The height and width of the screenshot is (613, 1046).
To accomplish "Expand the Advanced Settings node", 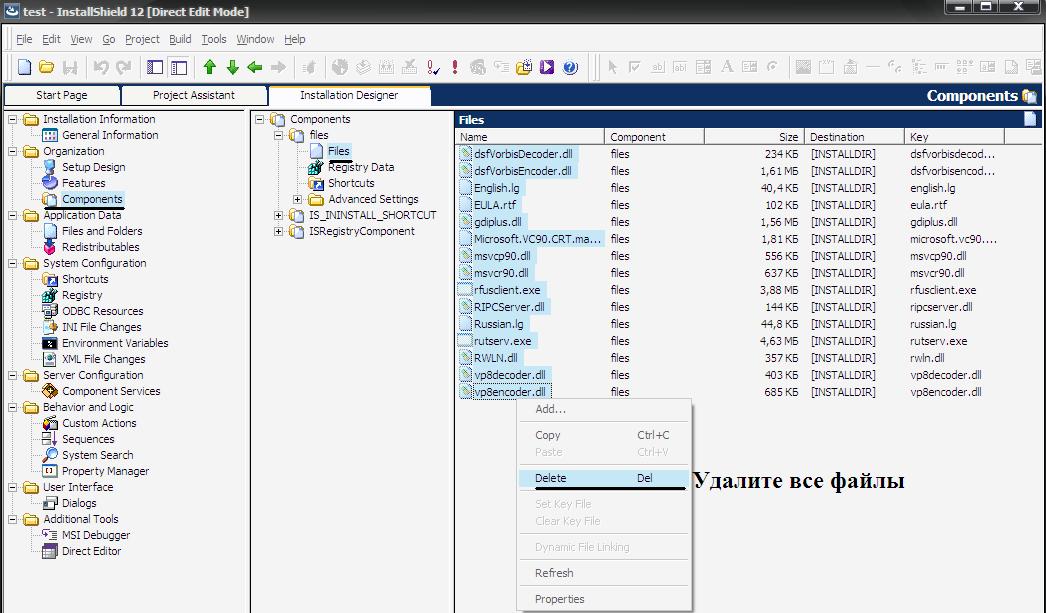I will (x=298, y=199).
